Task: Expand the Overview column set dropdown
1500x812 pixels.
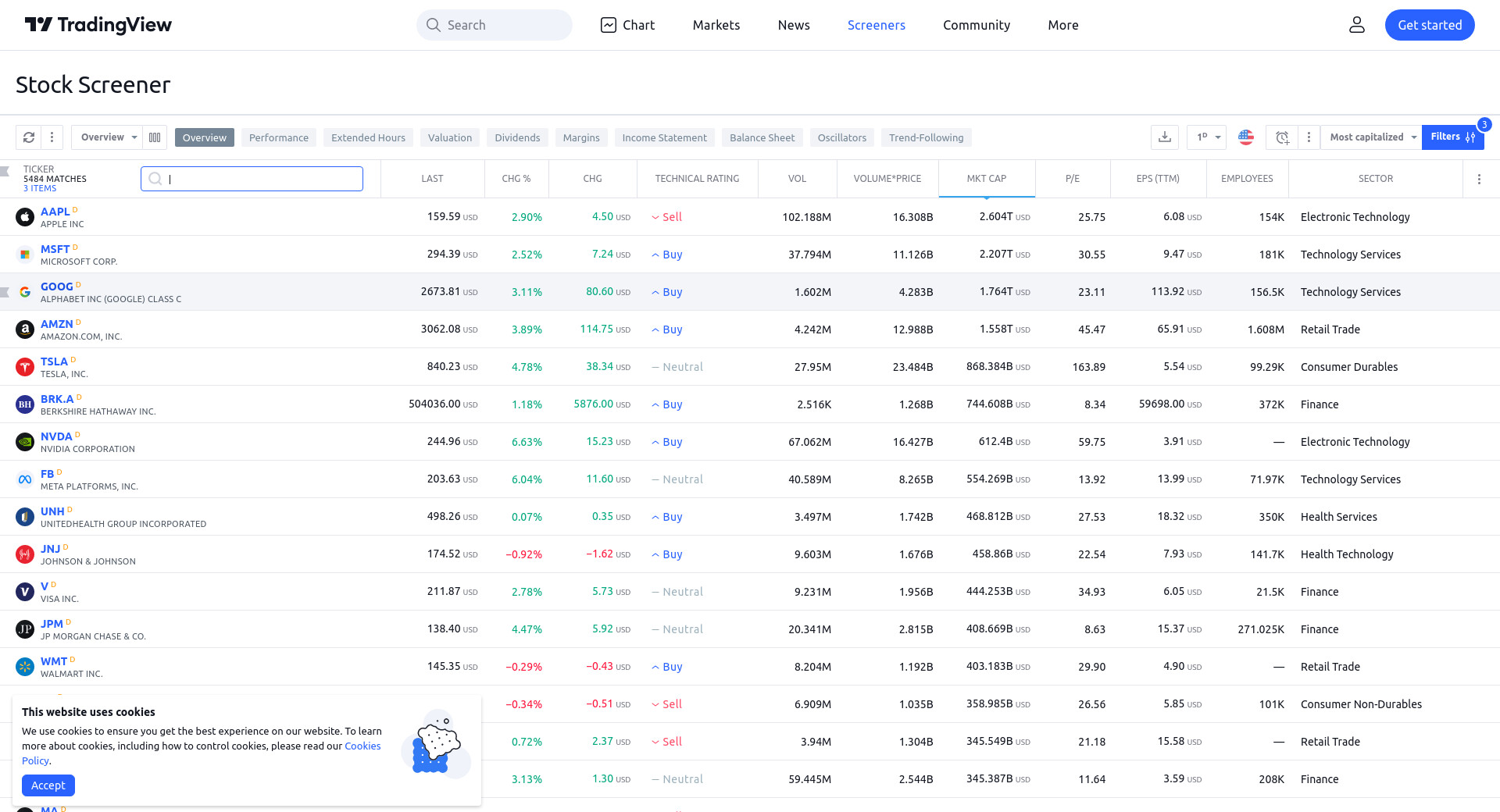Action: [x=108, y=137]
